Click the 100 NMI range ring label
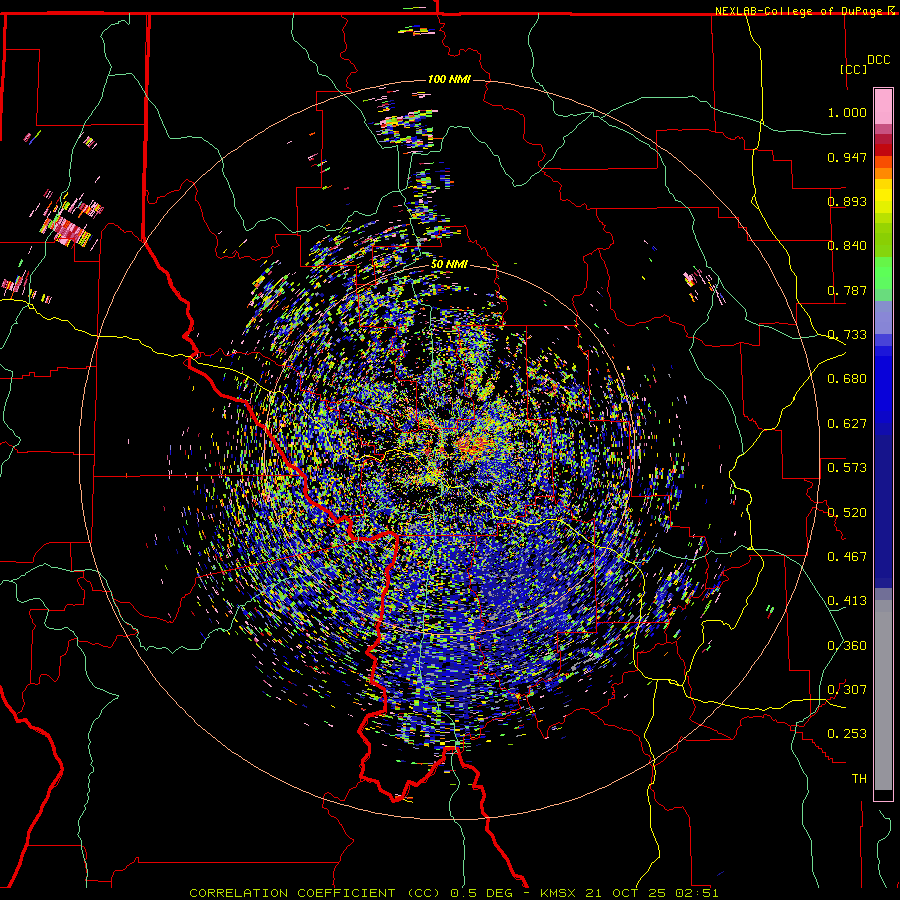The image size is (900, 900). tap(449, 79)
